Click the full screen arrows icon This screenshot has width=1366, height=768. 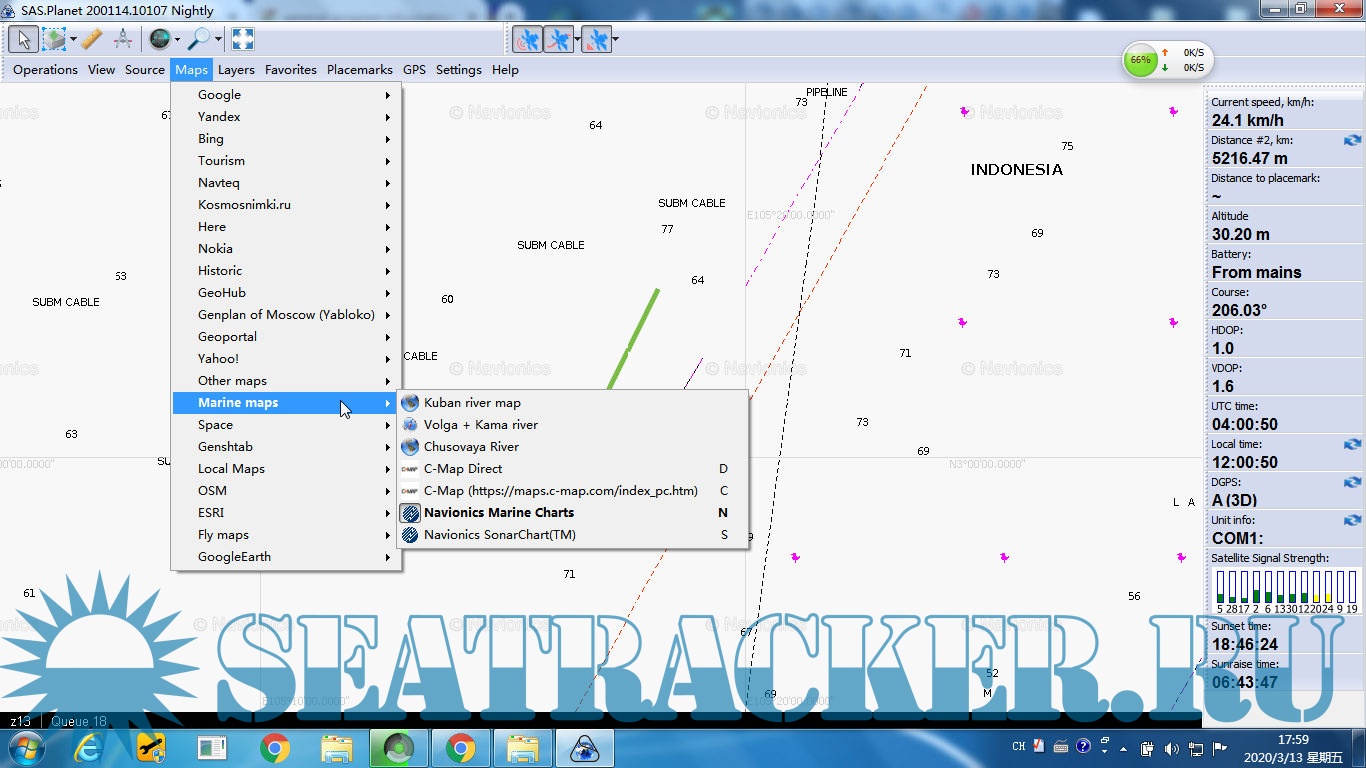(x=242, y=40)
